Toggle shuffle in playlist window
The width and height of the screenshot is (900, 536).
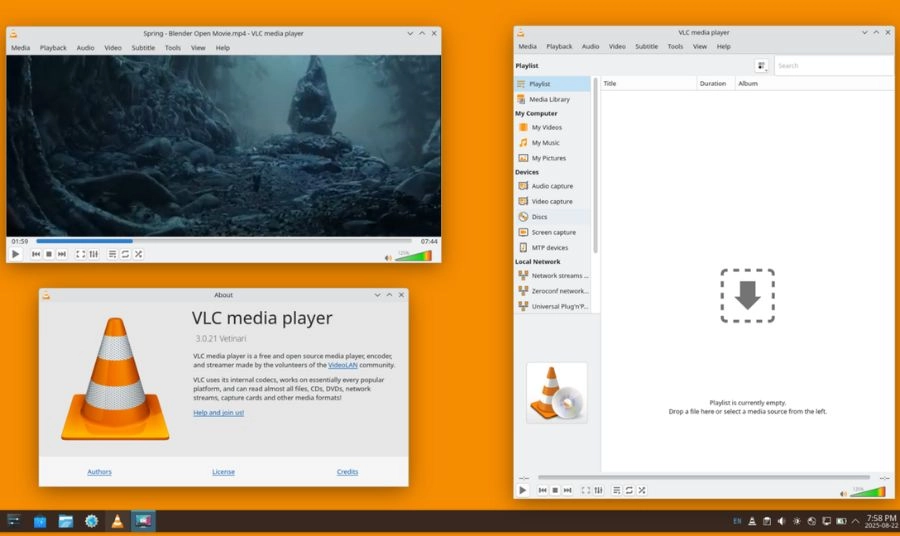(x=642, y=491)
